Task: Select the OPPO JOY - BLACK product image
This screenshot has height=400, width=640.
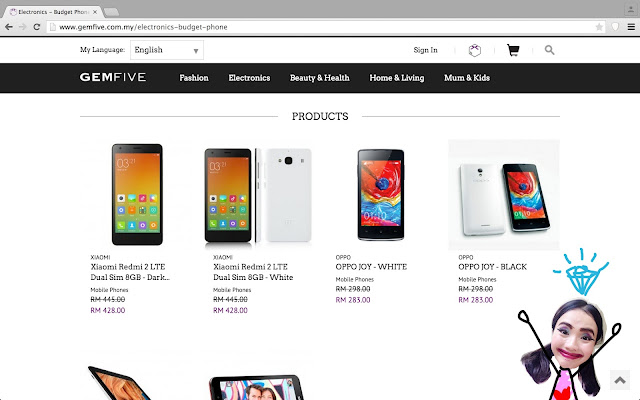Action: 503,195
